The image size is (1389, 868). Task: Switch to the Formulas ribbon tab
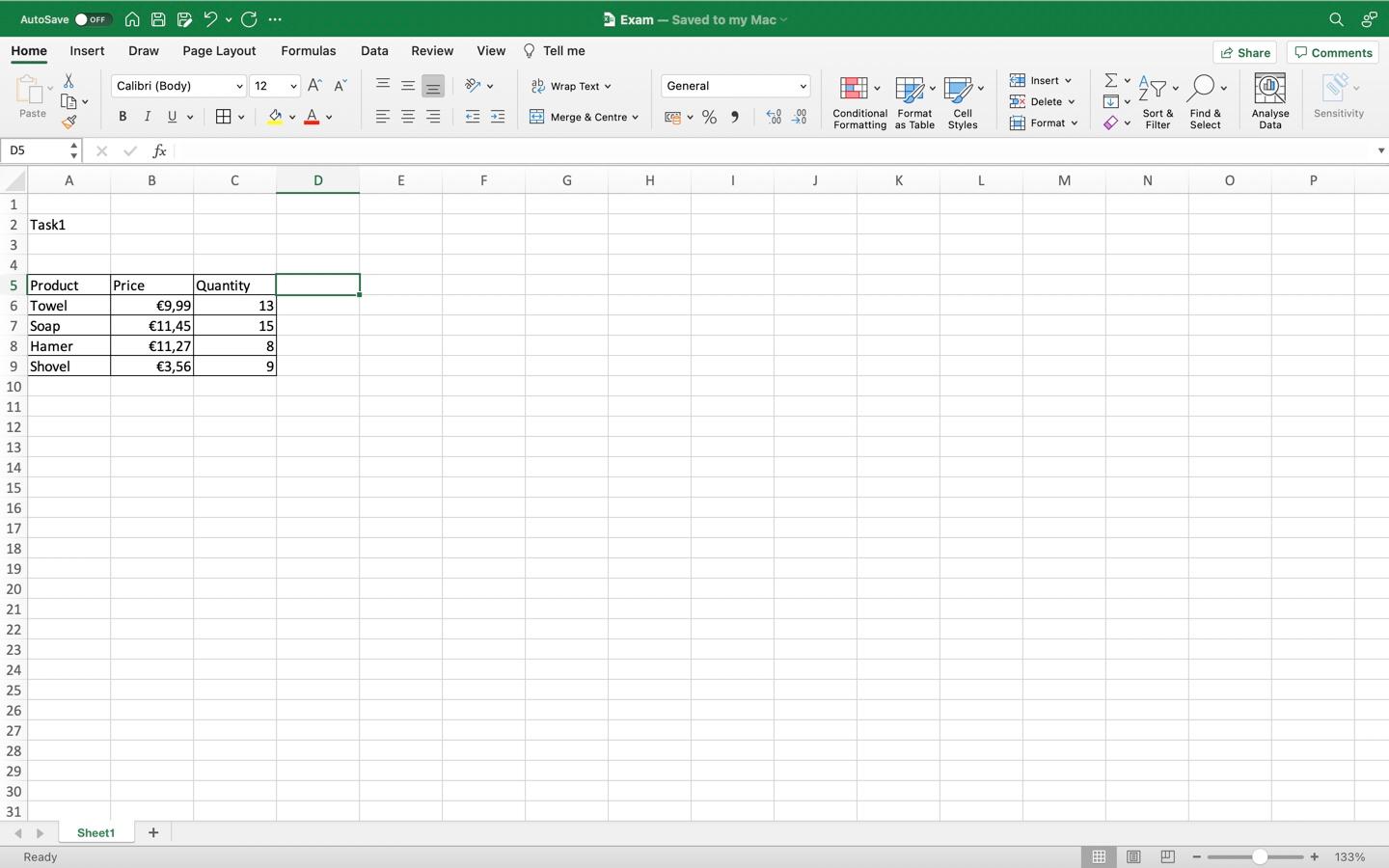point(308,50)
